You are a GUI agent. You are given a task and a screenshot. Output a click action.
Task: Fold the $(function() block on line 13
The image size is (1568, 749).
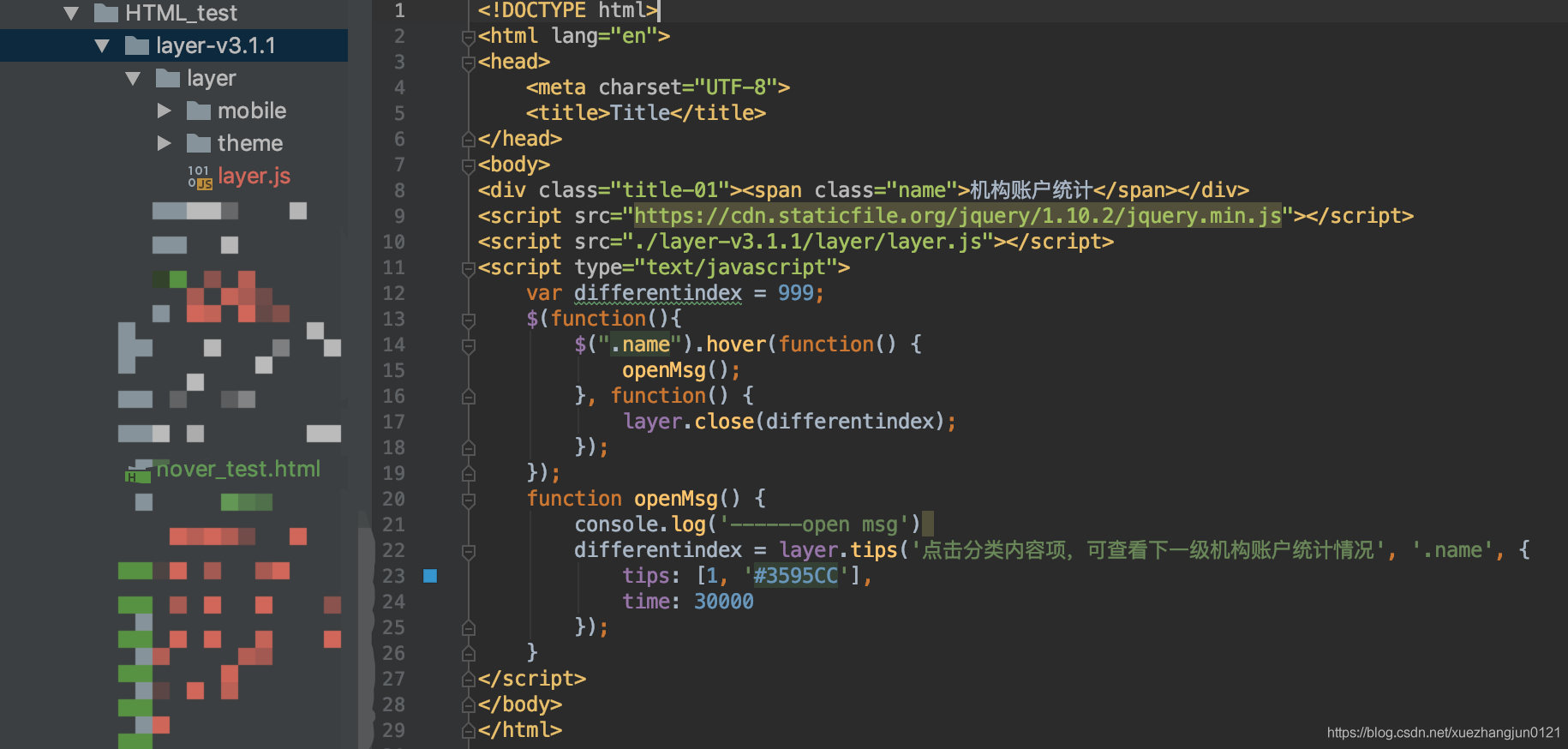click(x=469, y=320)
